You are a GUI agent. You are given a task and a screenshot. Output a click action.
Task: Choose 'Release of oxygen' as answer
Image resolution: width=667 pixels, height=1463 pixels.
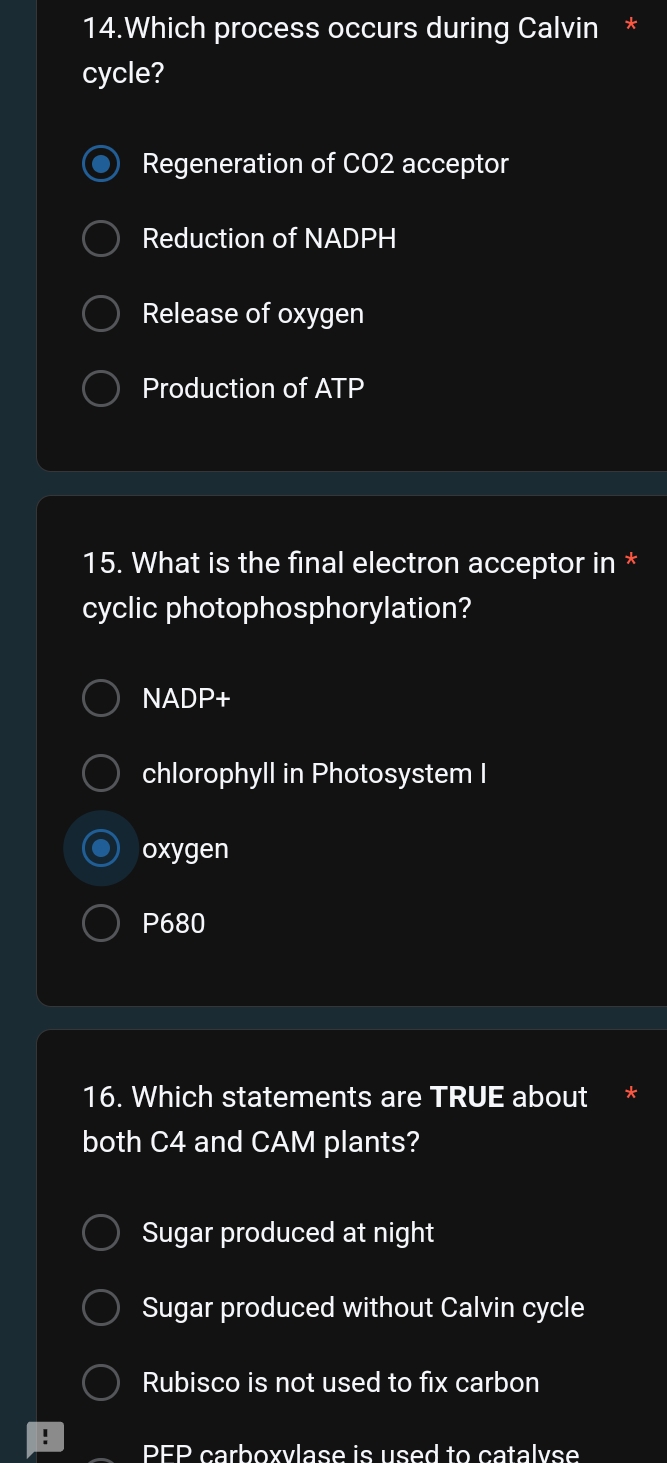coord(101,313)
